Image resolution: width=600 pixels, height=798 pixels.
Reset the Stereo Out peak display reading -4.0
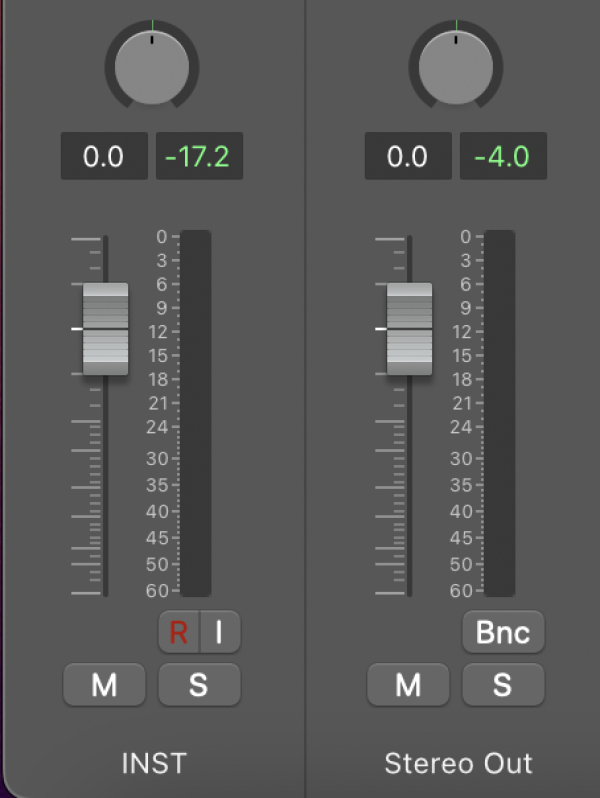(x=503, y=157)
